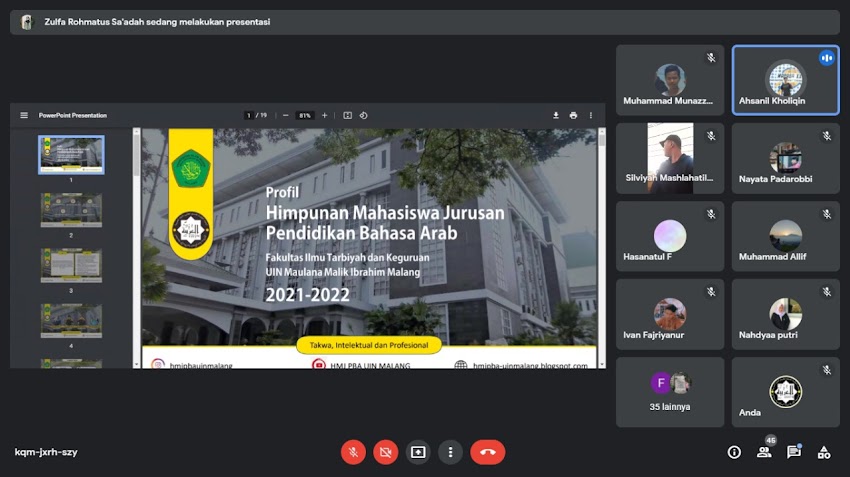The height and width of the screenshot is (477, 850).
Task: Select the Anda self-view tile
Action: (x=785, y=392)
